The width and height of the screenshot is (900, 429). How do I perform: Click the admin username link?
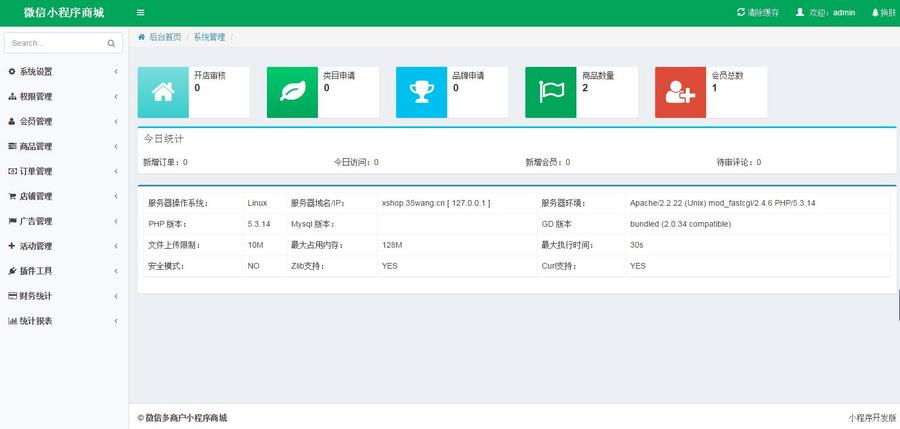coord(844,13)
